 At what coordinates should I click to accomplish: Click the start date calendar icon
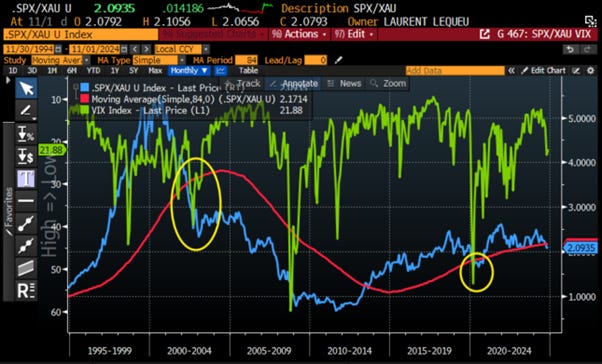coord(58,49)
